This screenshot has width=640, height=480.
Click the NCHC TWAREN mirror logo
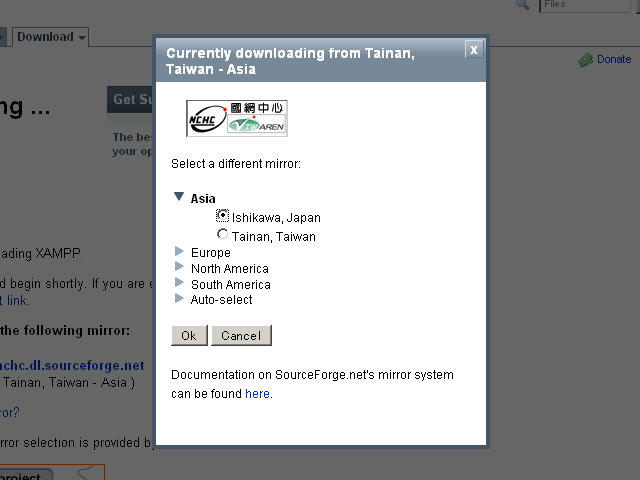point(237,118)
